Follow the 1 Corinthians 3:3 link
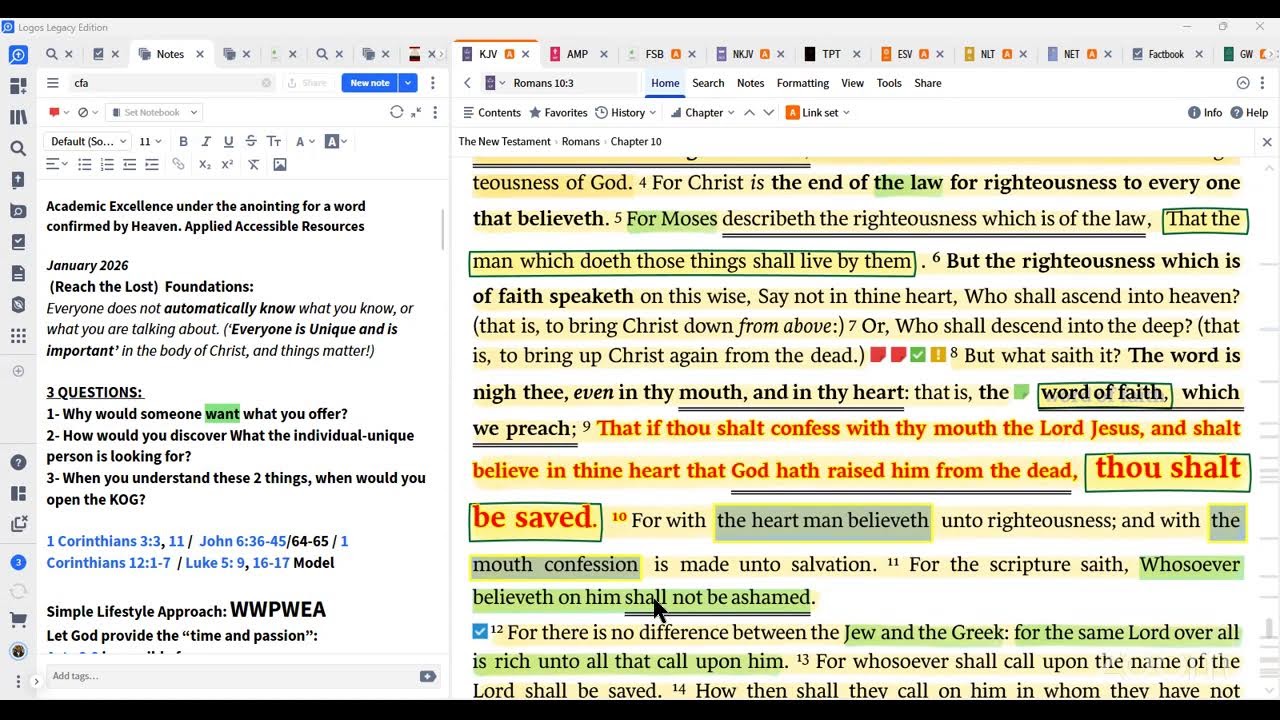This screenshot has height=720, width=1280. pyautogui.click(x=104, y=541)
